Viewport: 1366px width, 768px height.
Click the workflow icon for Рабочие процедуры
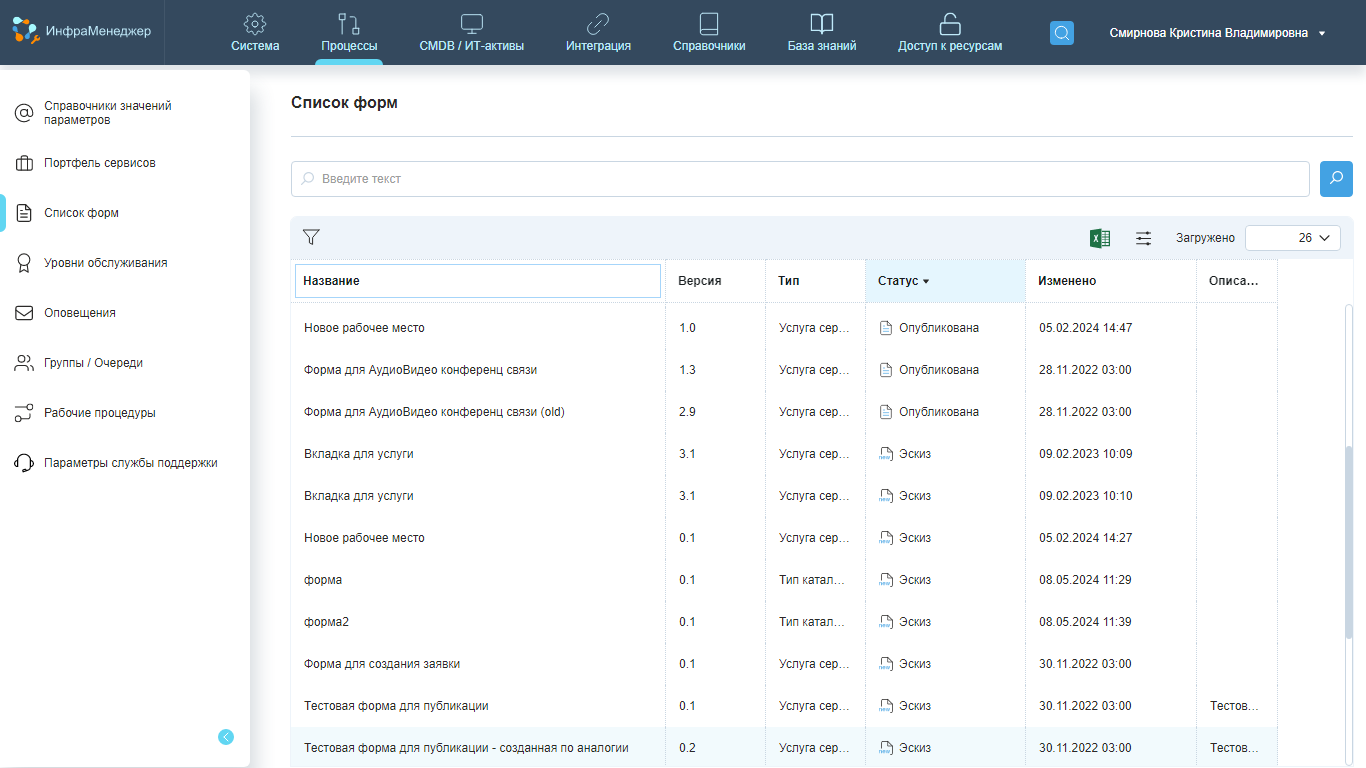(24, 413)
